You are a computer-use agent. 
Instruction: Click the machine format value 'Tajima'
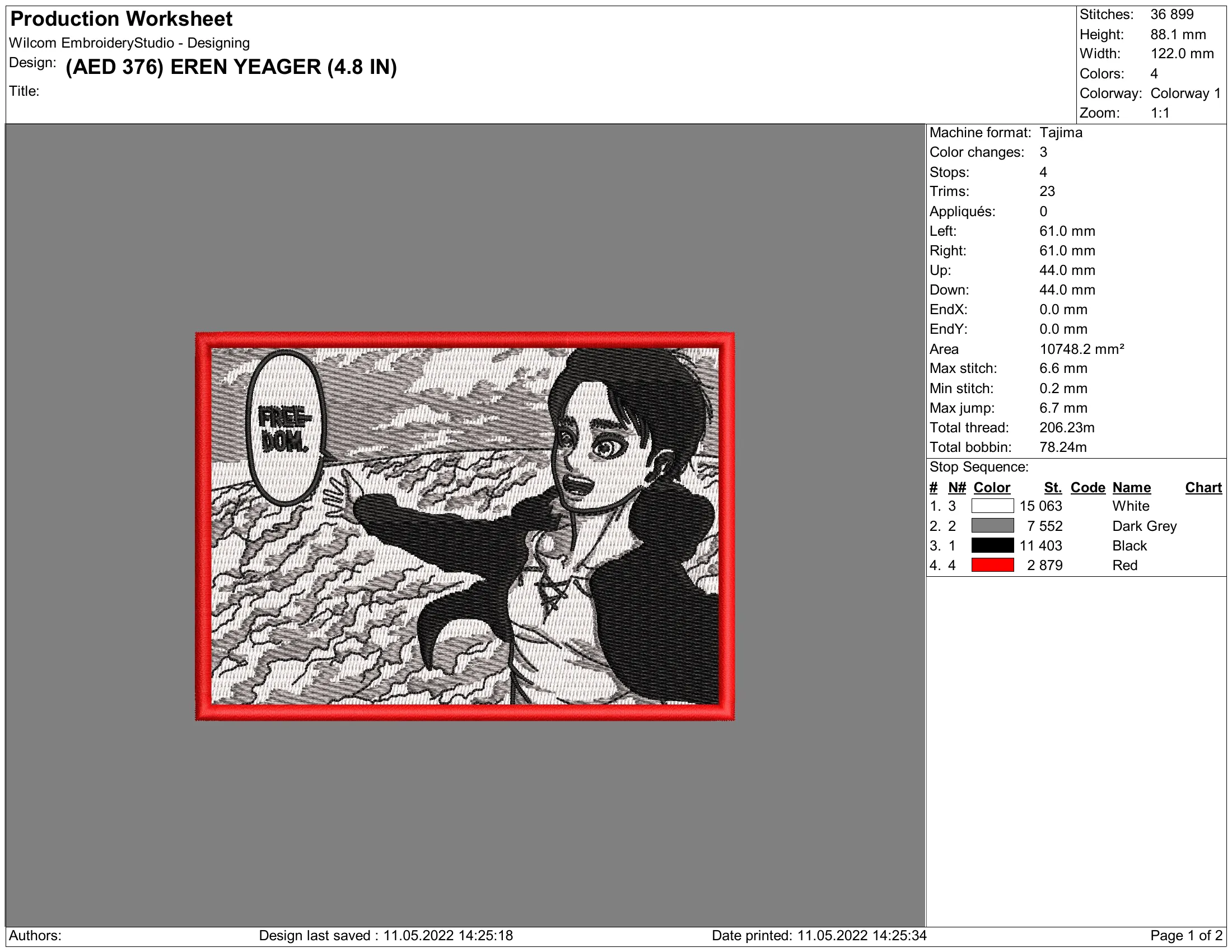pyautogui.click(x=1061, y=133)
